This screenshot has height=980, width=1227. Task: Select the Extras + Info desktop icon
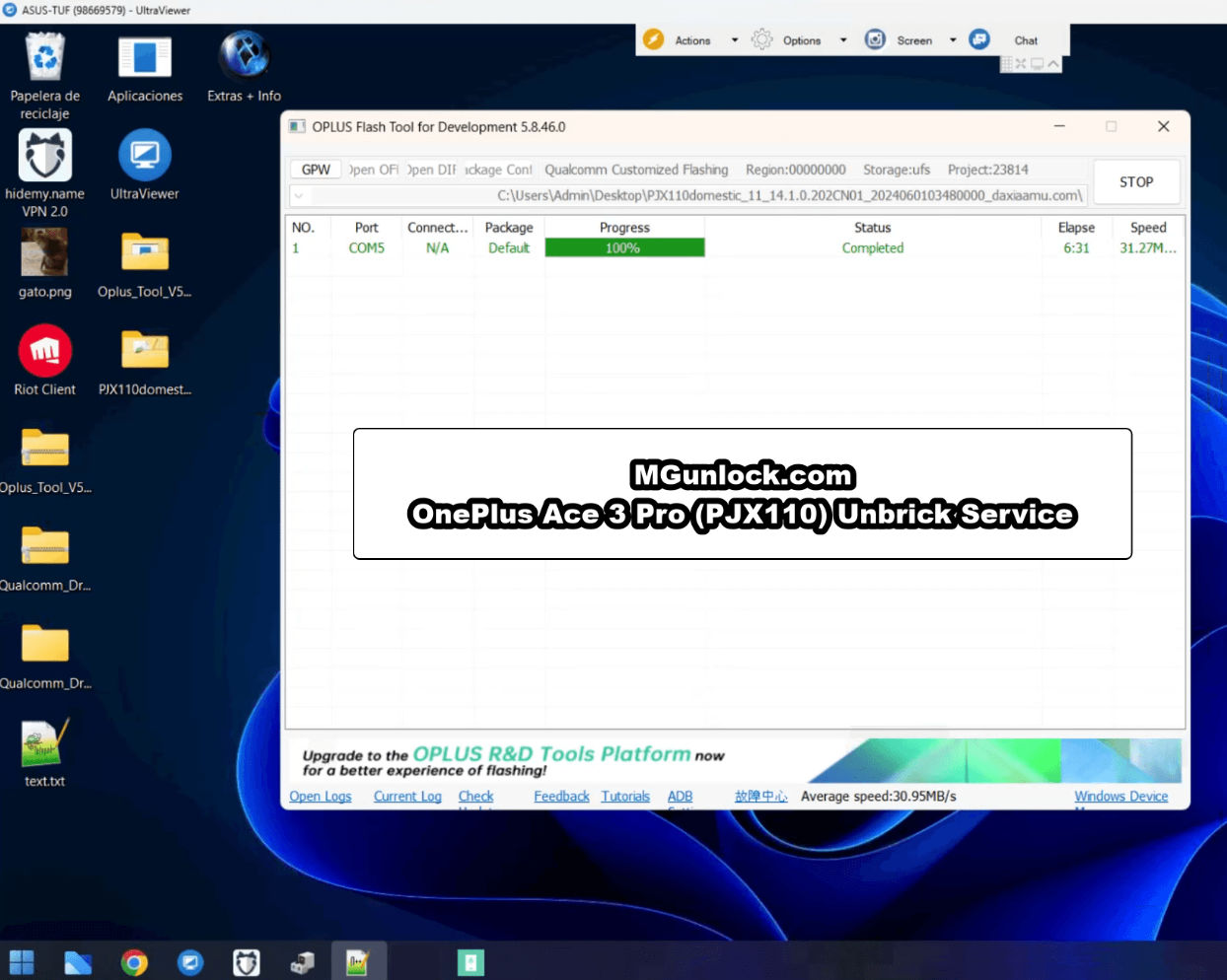pos(244,67)
